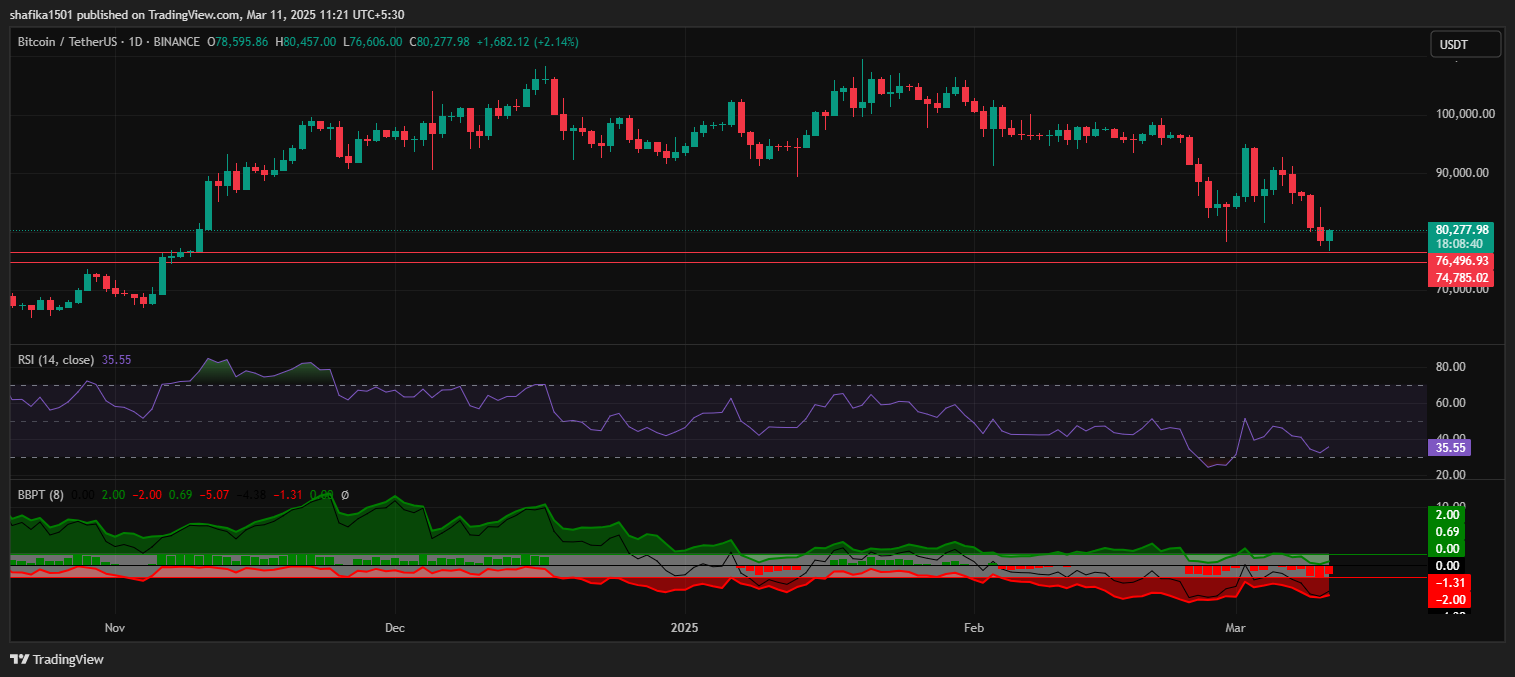This screenshot has width=1515, height=677.
Task: Open the USDT currency selector
Action: (1464, 44)
